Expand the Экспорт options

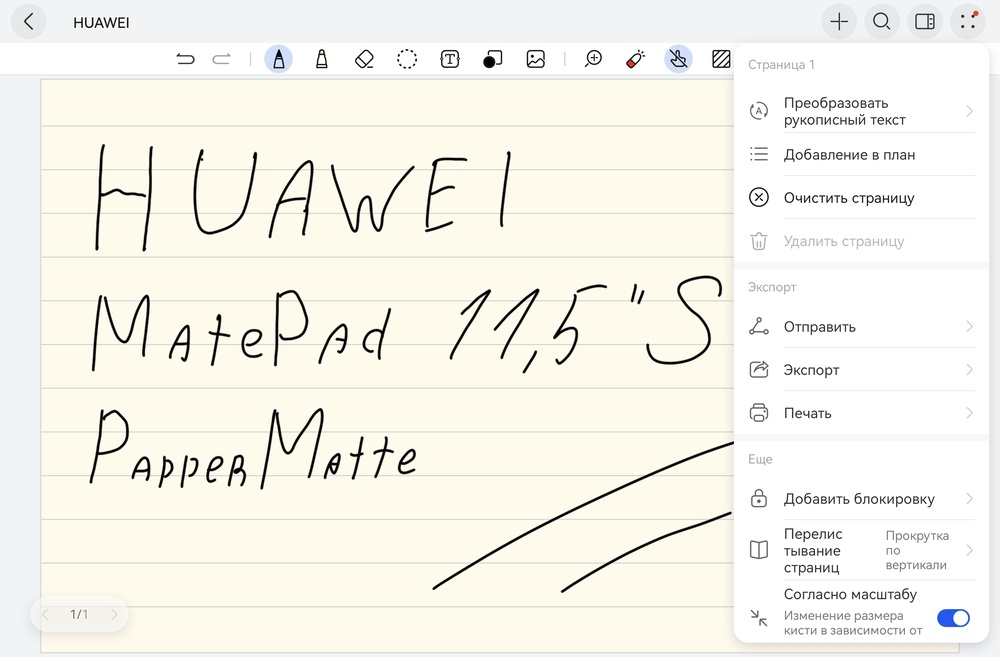[x=861, y=370]
